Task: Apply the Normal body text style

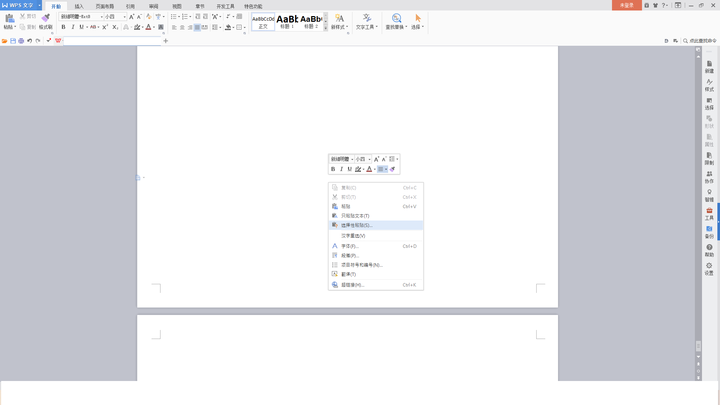Action: click(x=263, y=22)
